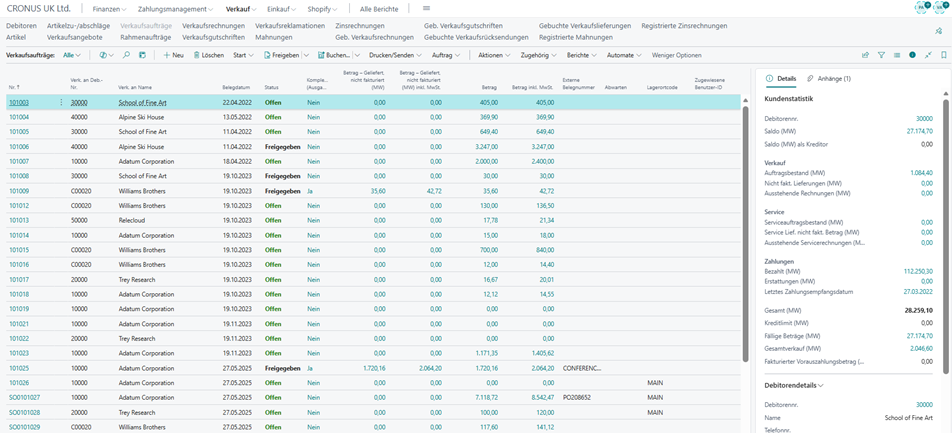The width and height of the screenshot is (952, 433).
Task: Click the Neu plus button
Action: click(x=174, y=55)
